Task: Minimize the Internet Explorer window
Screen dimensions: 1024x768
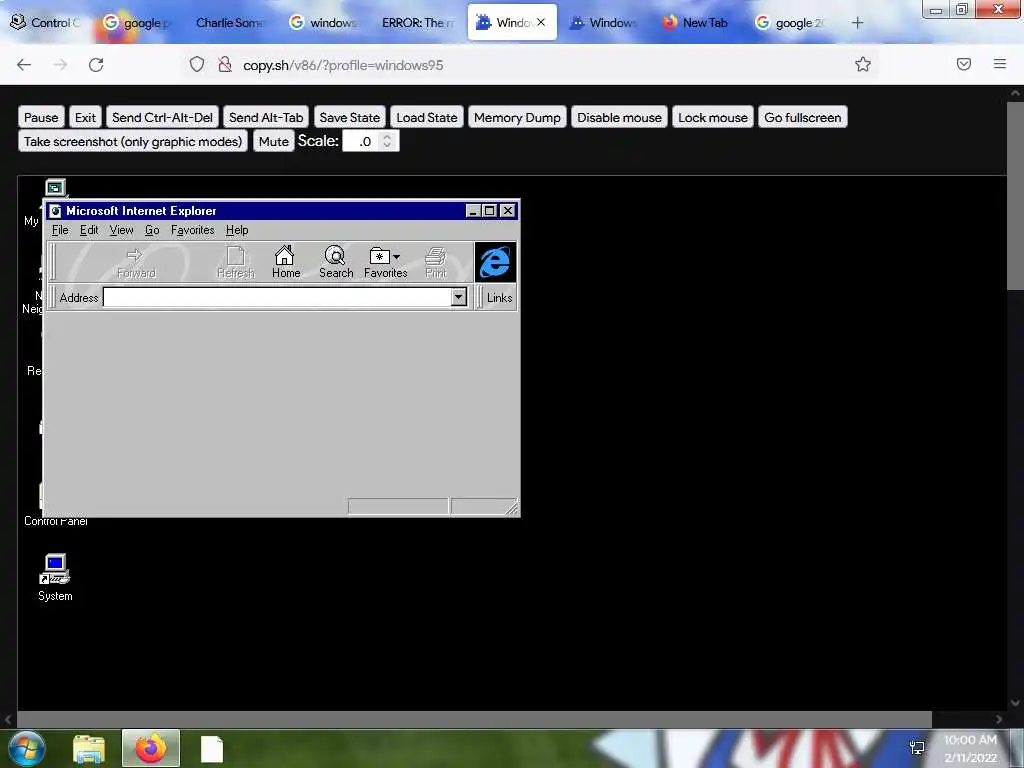Action: [473, 211]
